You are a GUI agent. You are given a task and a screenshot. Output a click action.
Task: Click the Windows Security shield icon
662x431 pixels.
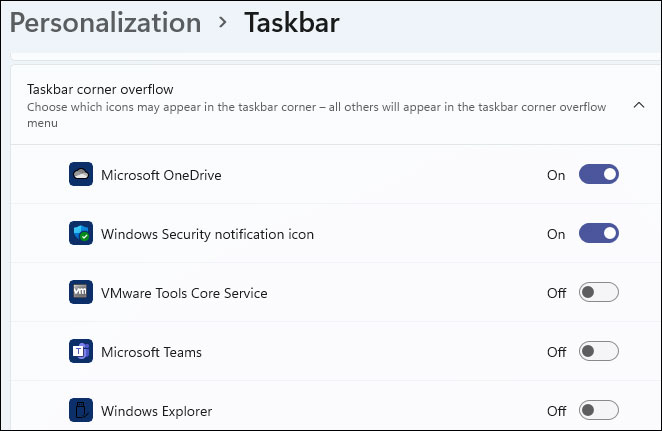(x=81, y=234)
